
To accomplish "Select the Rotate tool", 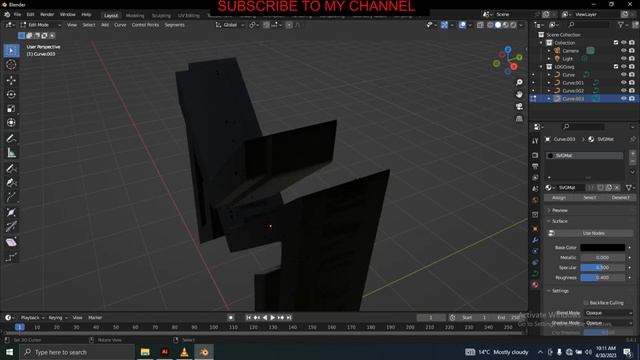I will tap(11, 94).
